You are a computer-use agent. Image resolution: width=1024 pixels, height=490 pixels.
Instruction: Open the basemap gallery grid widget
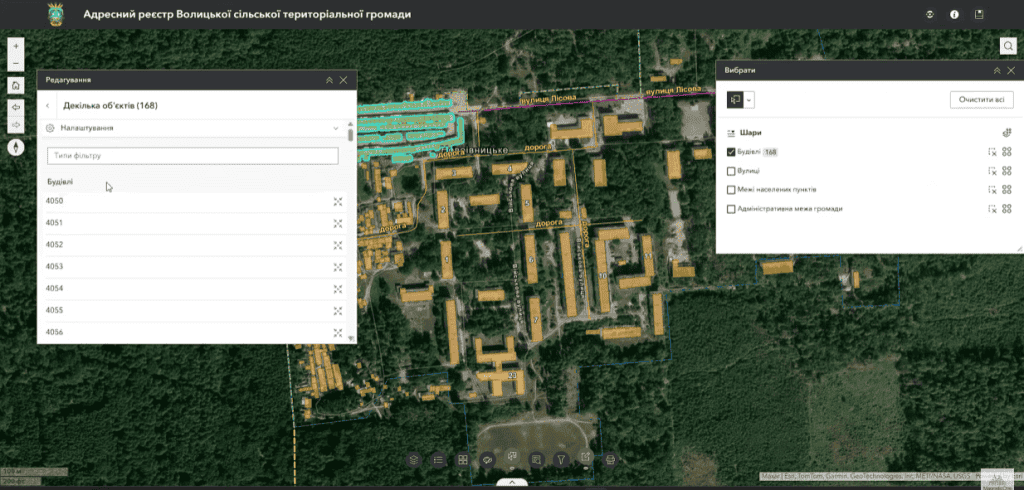click(x=463, y=460)
